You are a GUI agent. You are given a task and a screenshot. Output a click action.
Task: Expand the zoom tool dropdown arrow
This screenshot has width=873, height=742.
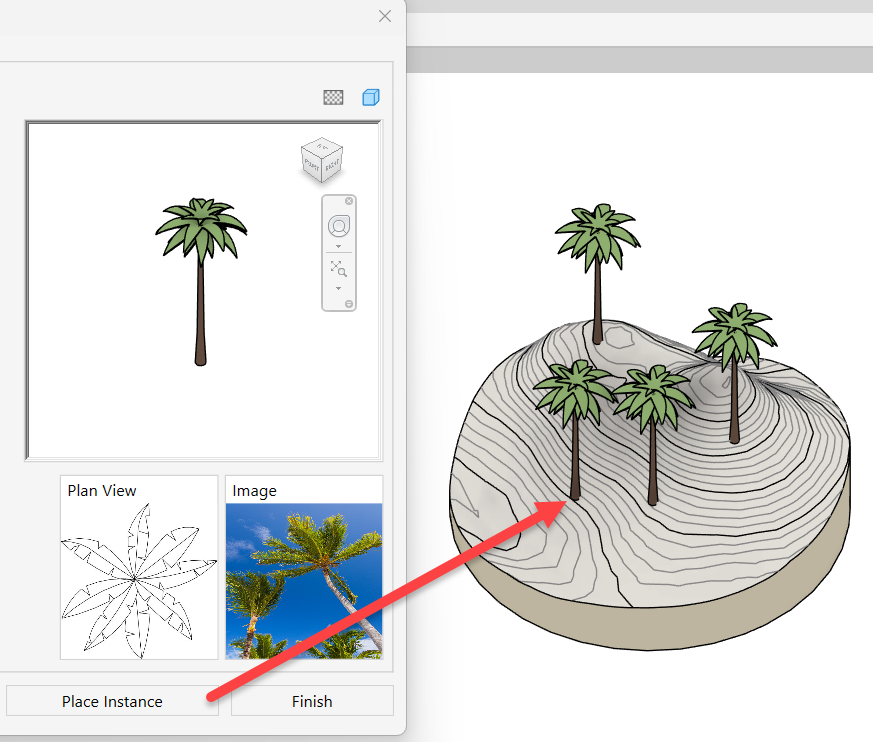tap(339, 288)
